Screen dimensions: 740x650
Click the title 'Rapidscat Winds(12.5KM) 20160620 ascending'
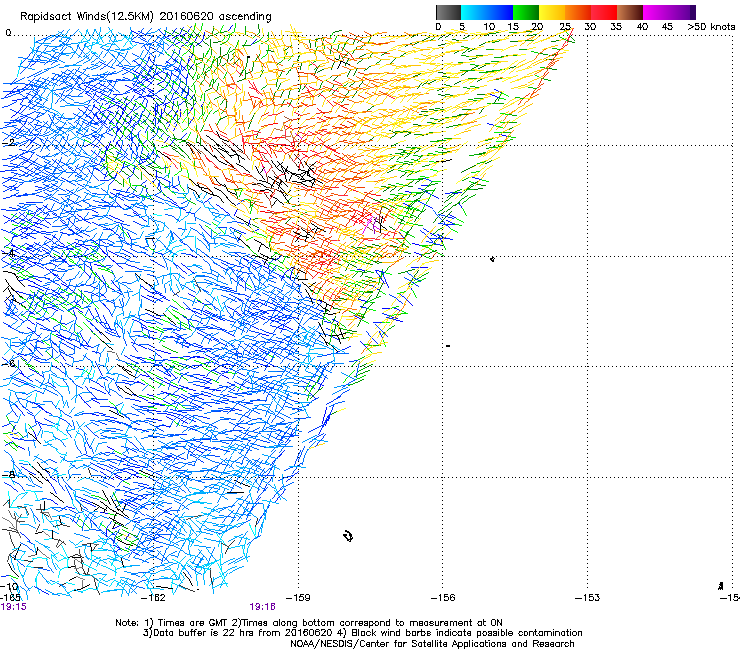(146, 17)
